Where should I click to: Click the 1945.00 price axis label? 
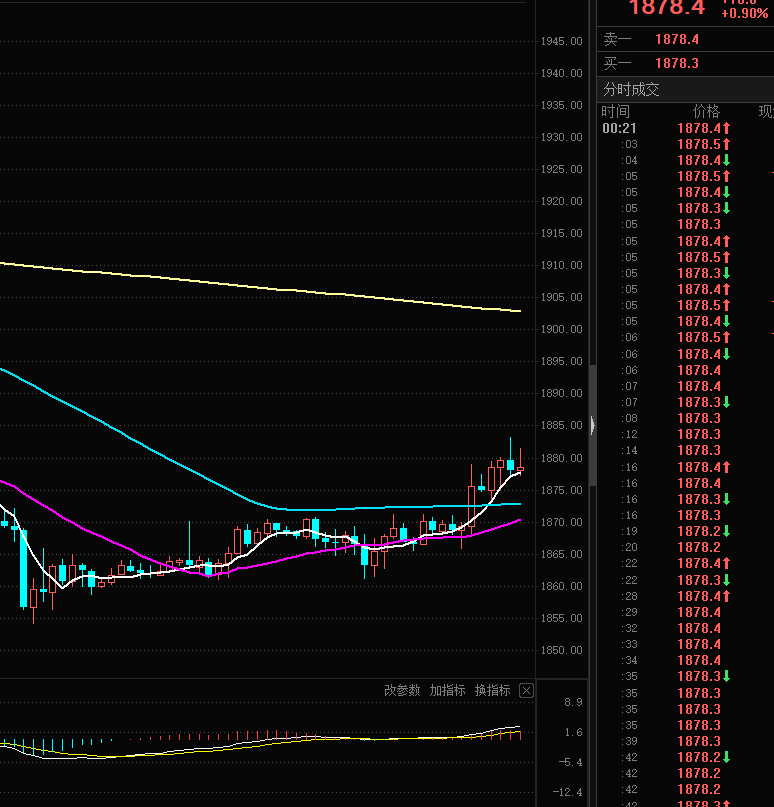(x=561, y=41)
